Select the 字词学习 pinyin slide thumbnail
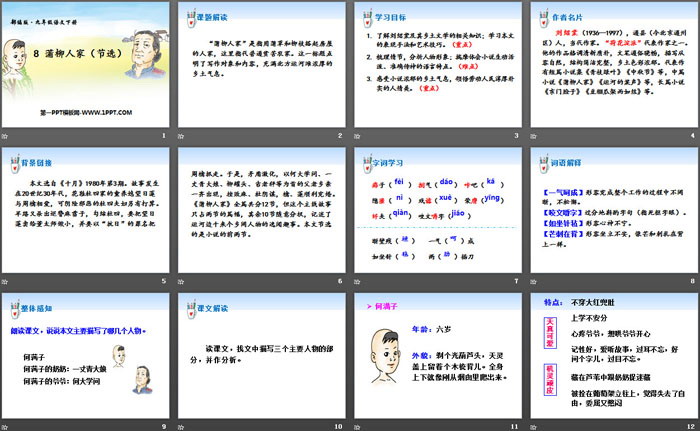700x431 pixels. click(438, 210)
